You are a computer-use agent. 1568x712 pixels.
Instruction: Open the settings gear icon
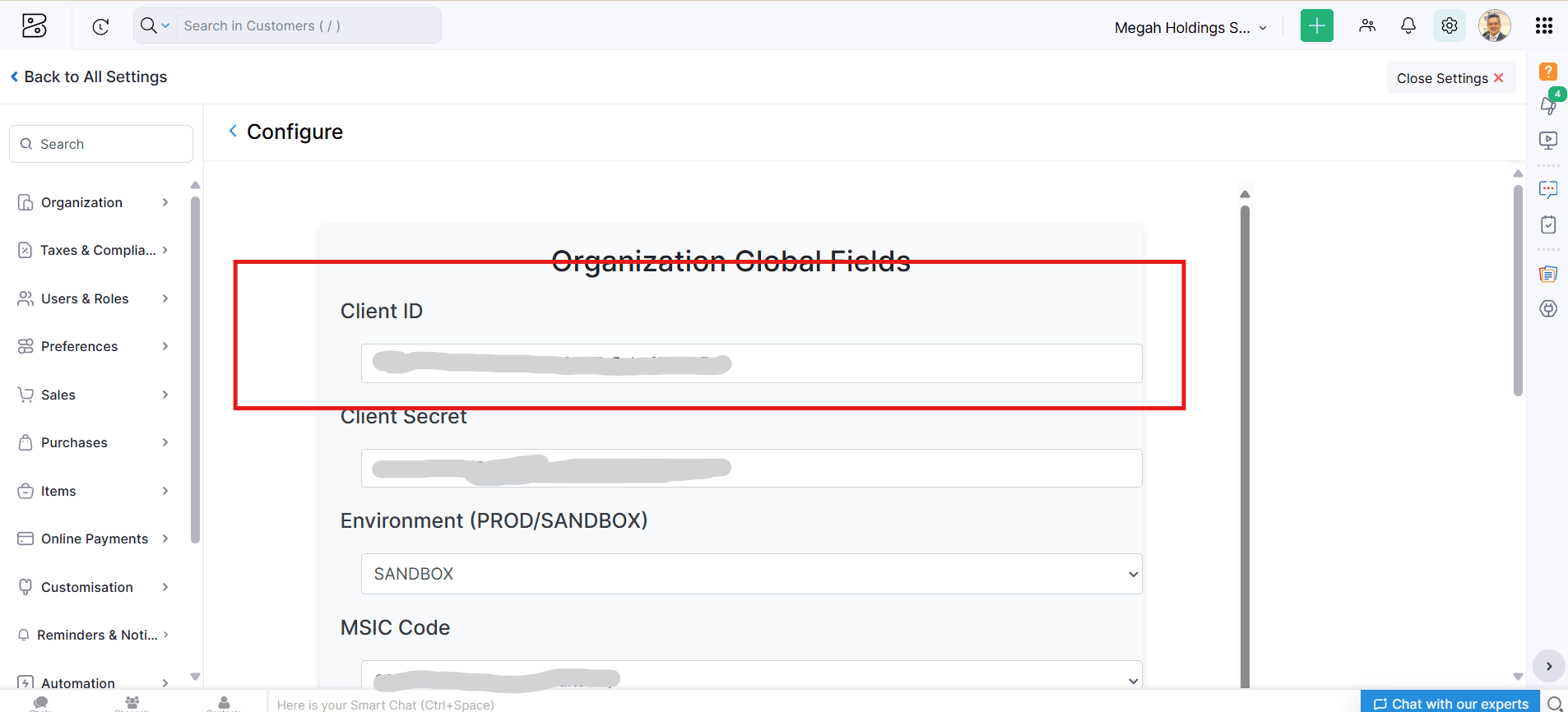click(x=1450, y=25)
